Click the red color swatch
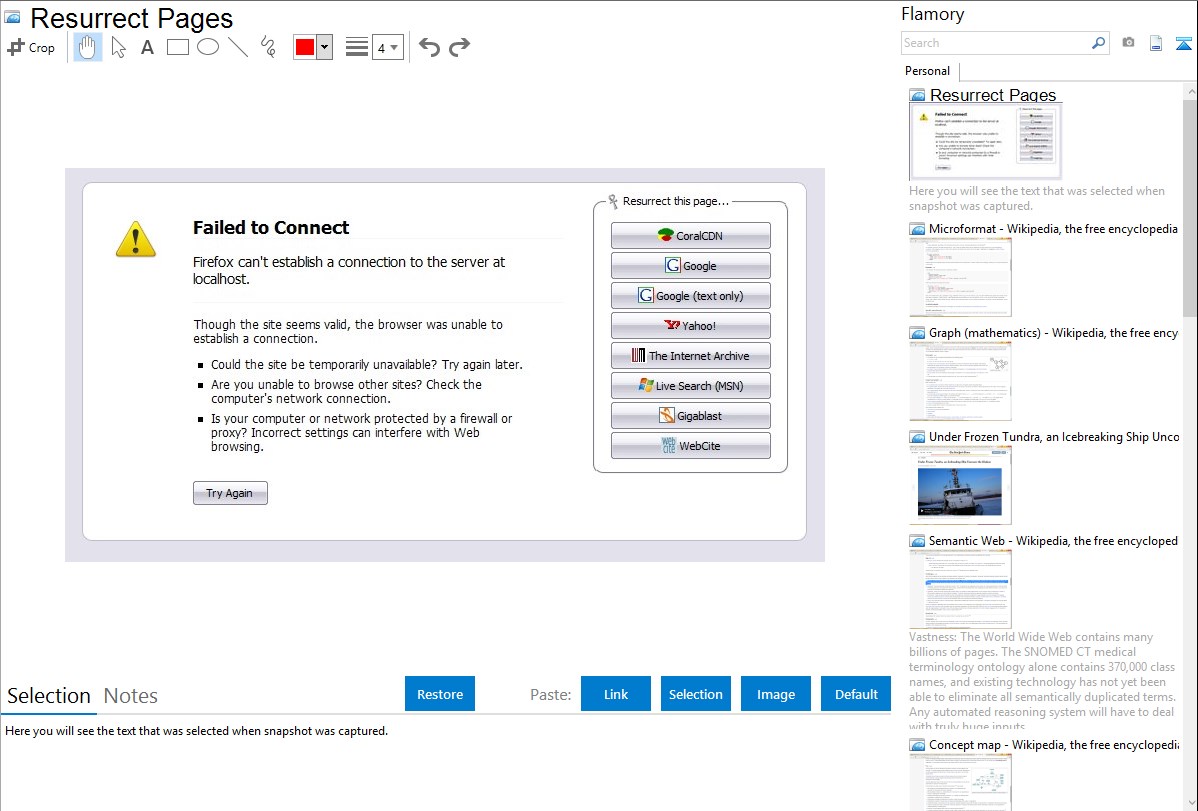 pos(305,47)
